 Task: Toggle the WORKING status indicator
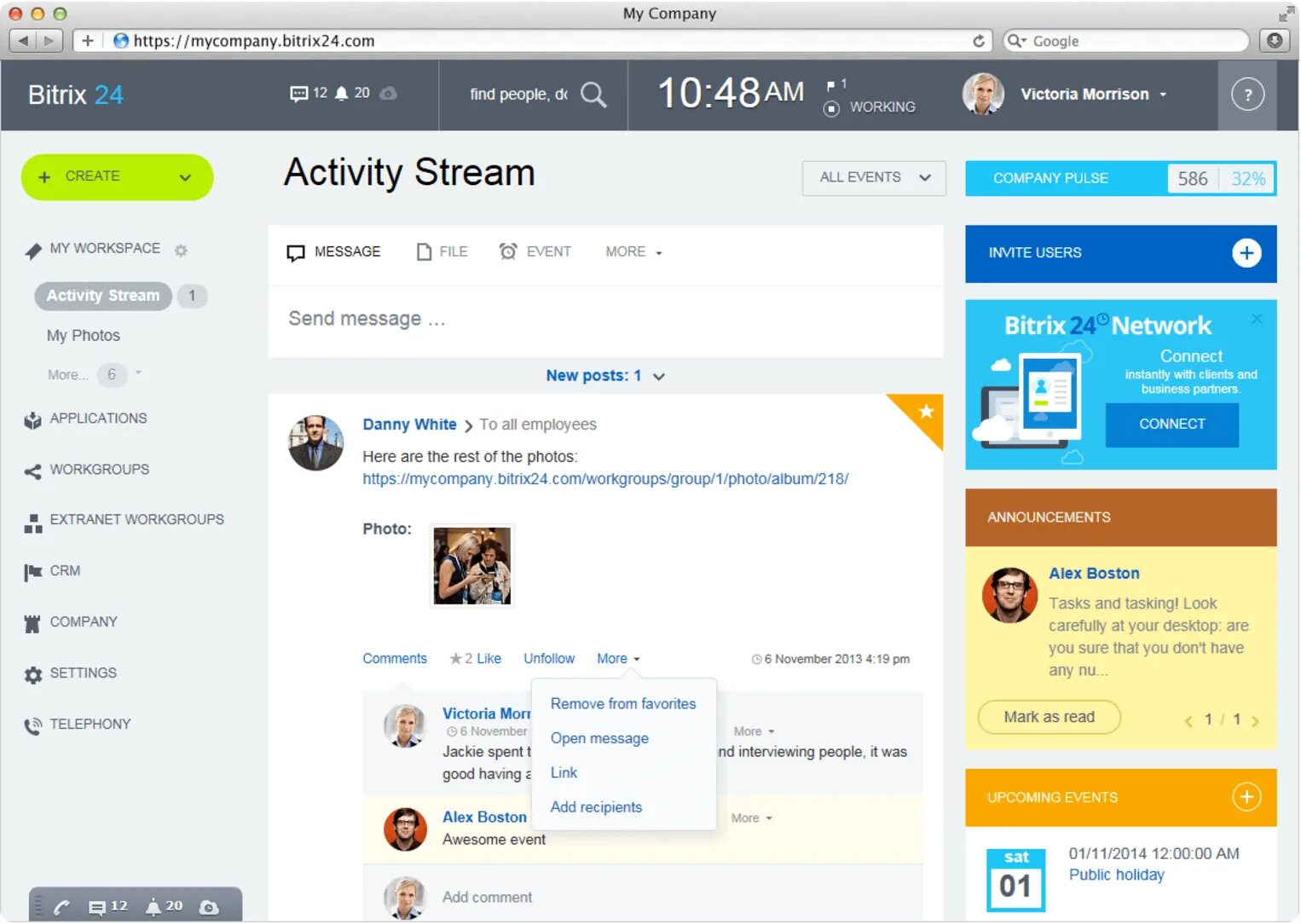pos(869,107)
